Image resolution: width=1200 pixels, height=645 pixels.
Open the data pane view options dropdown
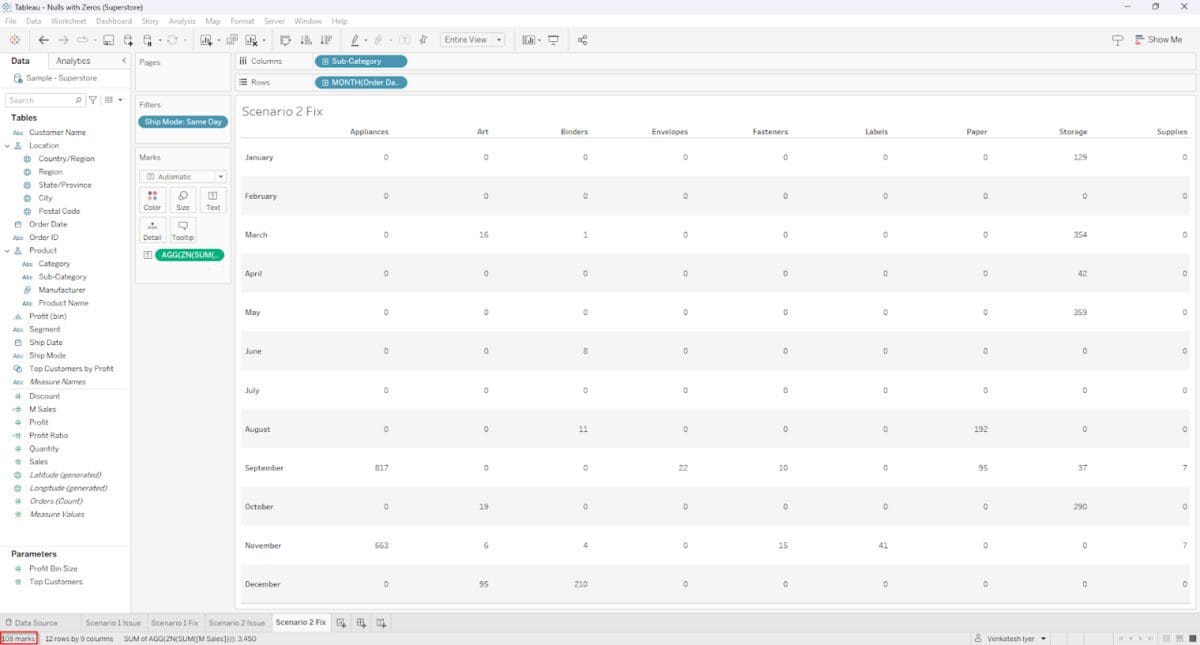pos(112,100)
